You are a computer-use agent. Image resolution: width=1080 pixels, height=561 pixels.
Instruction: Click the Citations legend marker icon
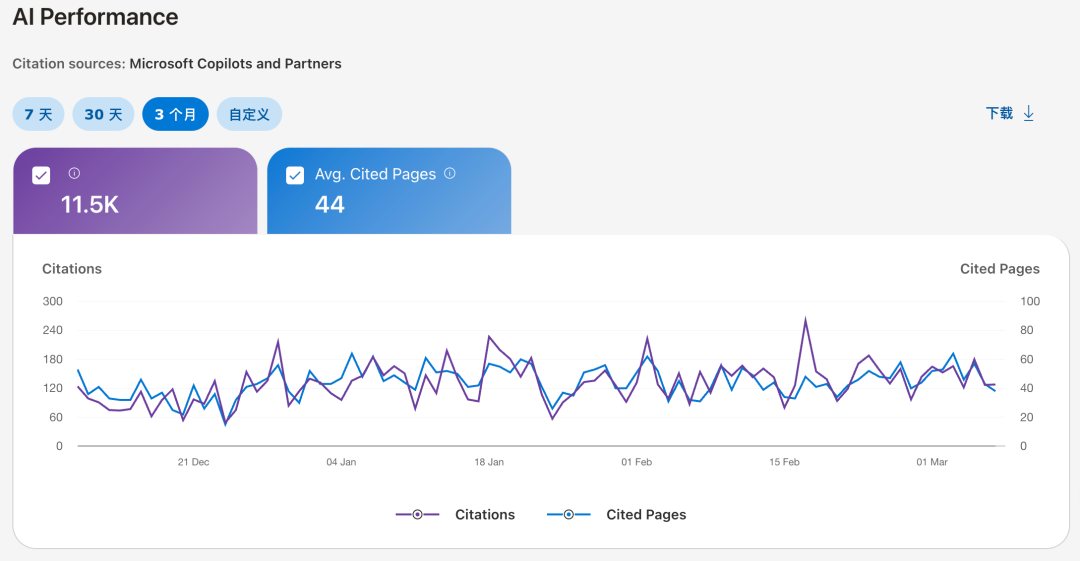(418, 514)
